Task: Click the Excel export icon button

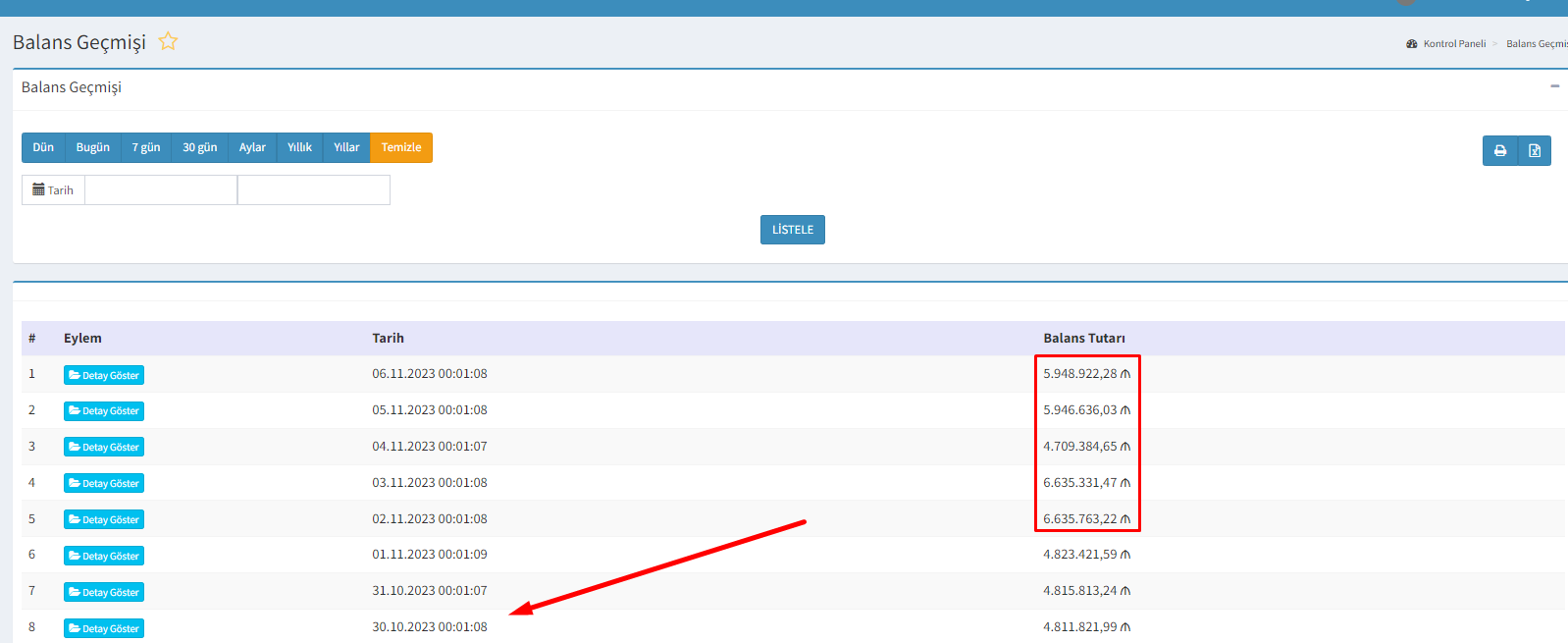Action: pos(1535,151)
